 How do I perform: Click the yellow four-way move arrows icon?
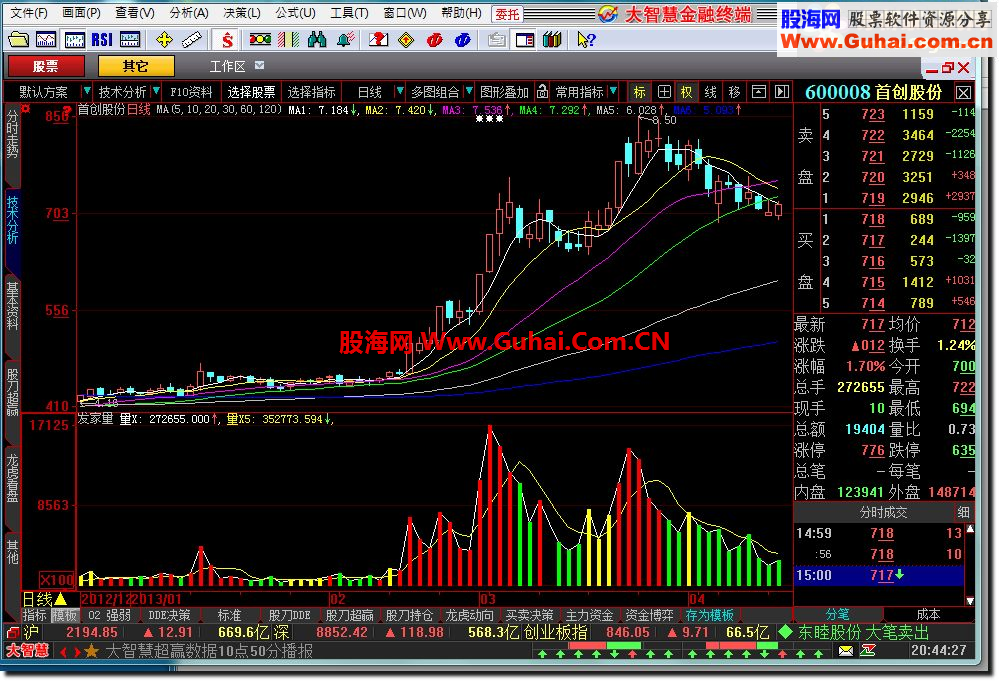[164, 40]
